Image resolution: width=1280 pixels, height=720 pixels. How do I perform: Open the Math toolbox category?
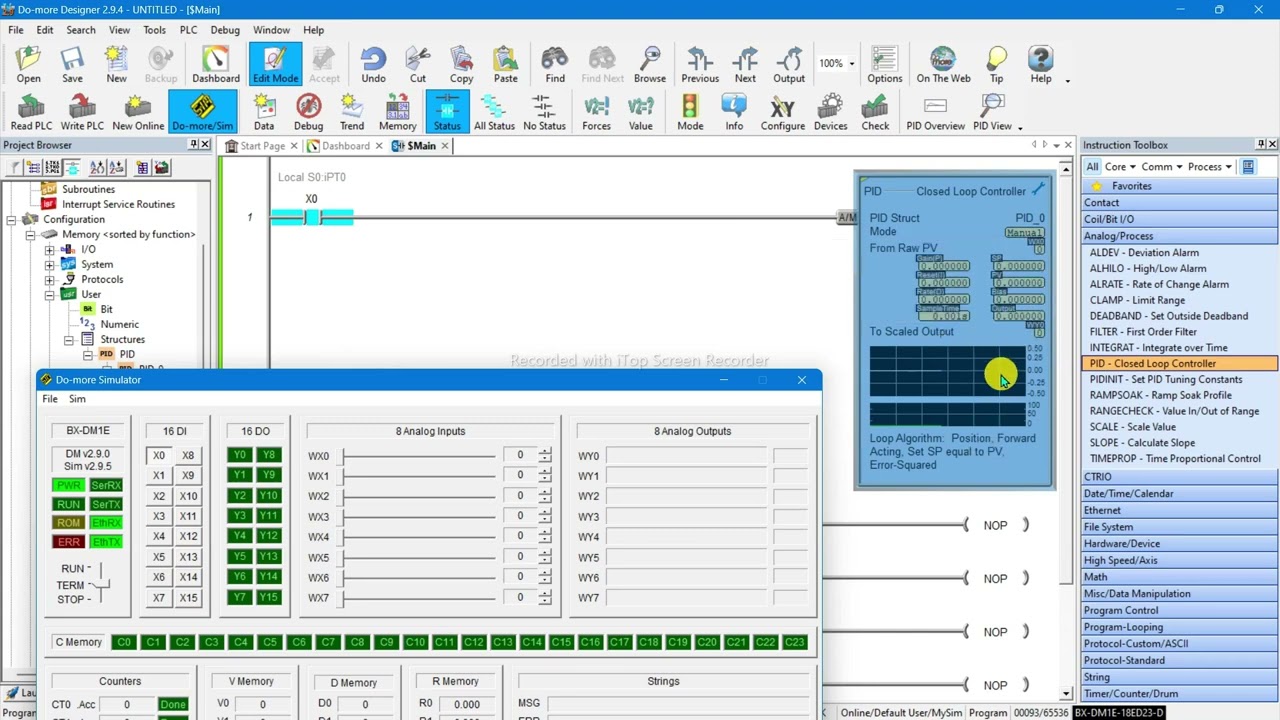[1178, 577]
